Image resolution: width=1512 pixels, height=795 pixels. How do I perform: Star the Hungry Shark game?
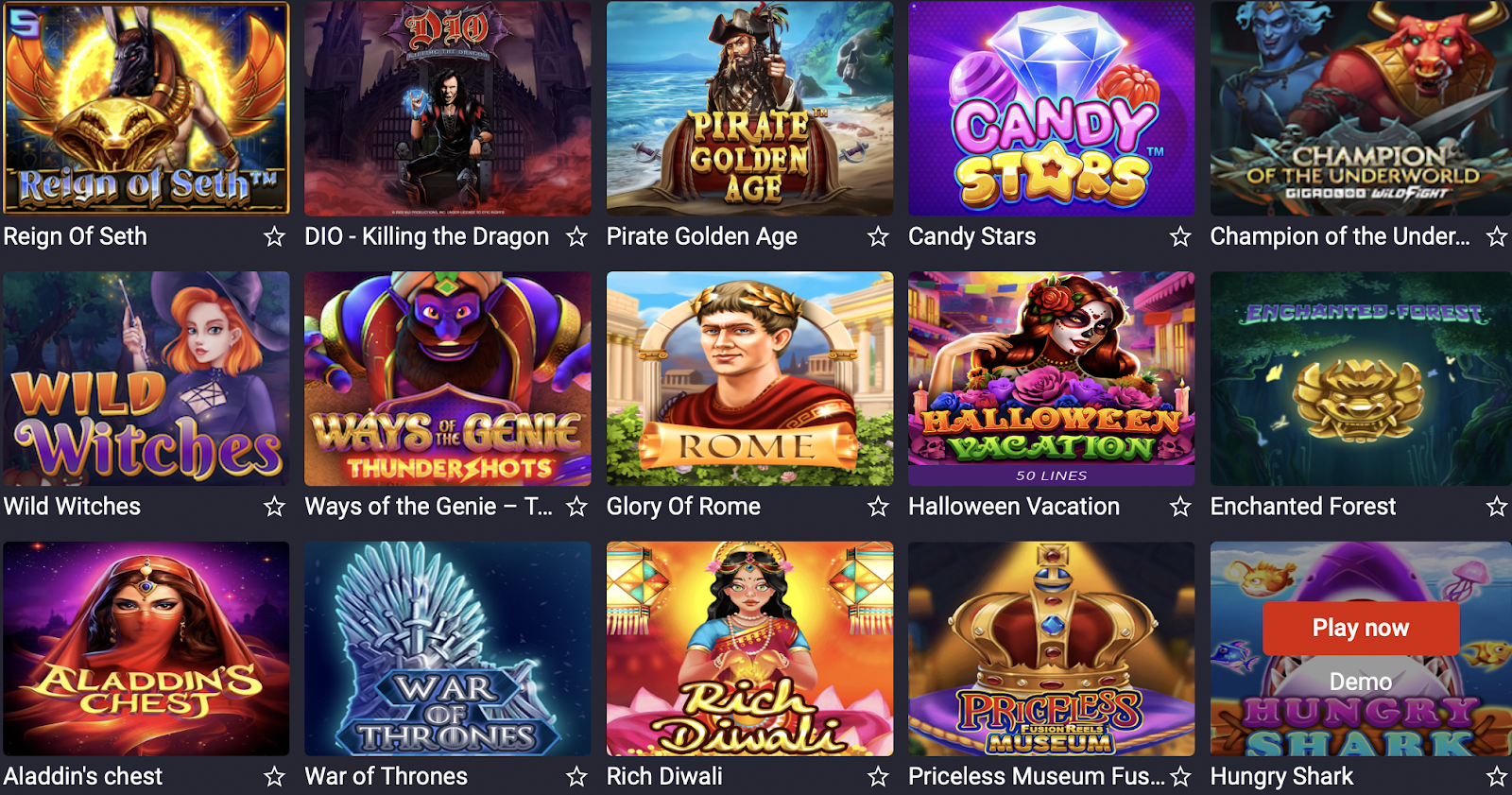click(x=1496, y=777)
